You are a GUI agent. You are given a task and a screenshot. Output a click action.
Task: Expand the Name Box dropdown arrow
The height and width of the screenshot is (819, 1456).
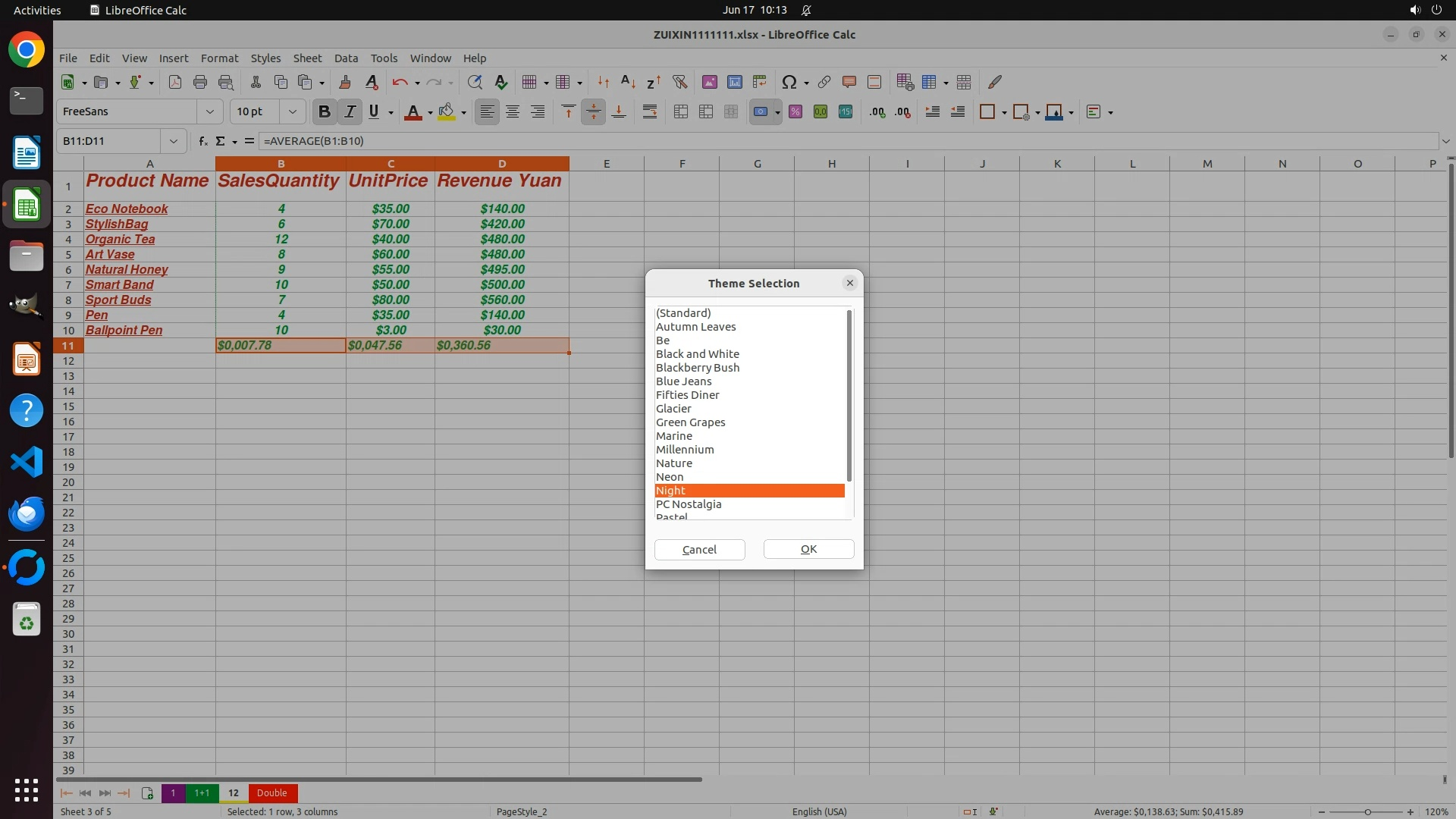point(174,141)
